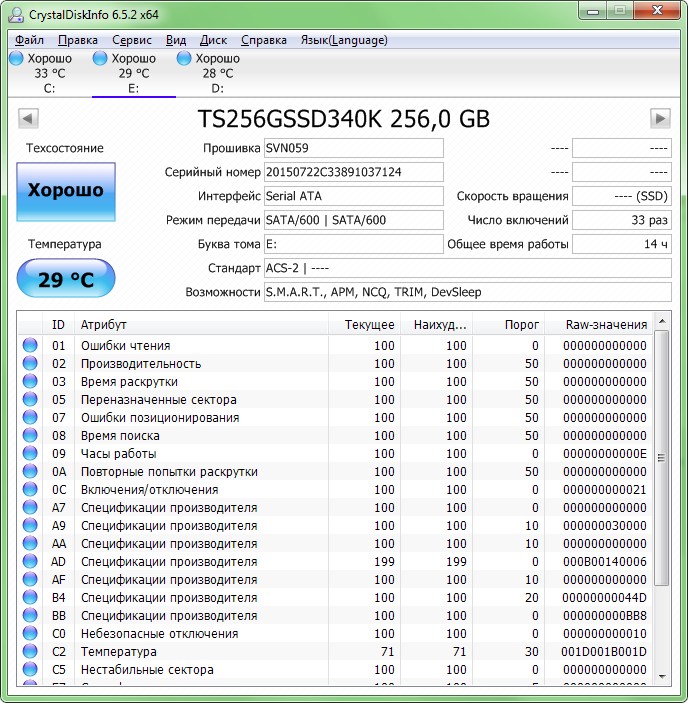688x703 pixels.
Task: Click status circle of 05 Переназначенные сектора
Action: [30, 399]
